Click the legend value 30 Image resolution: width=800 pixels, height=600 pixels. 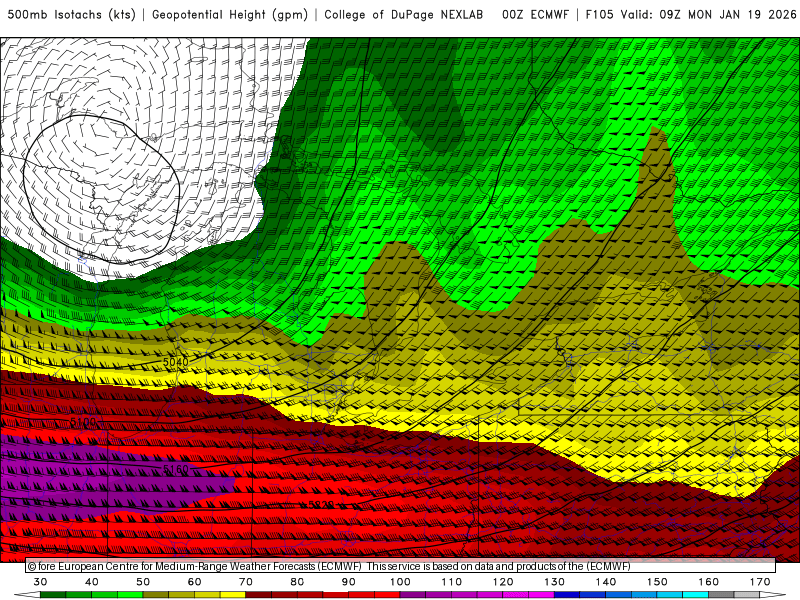[x=40, y=582]
